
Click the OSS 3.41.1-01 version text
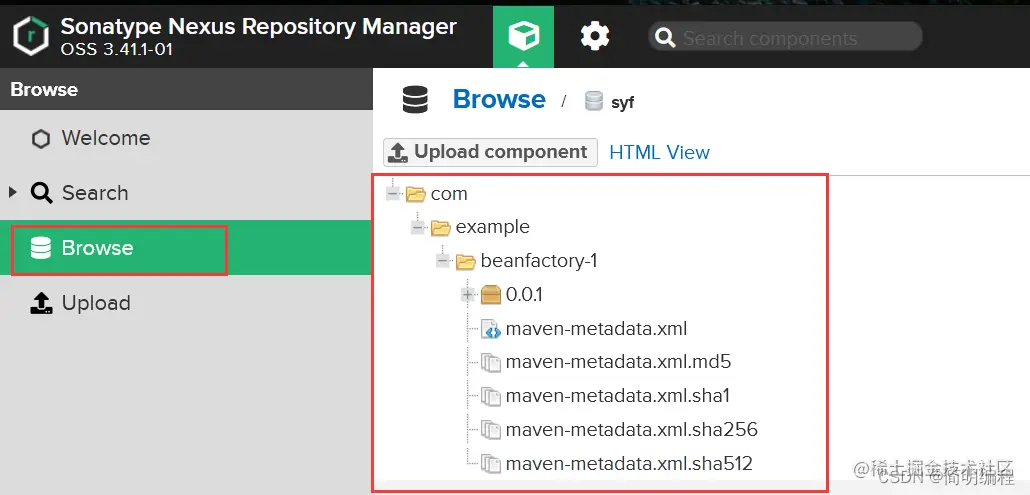(x=116, y=49)
